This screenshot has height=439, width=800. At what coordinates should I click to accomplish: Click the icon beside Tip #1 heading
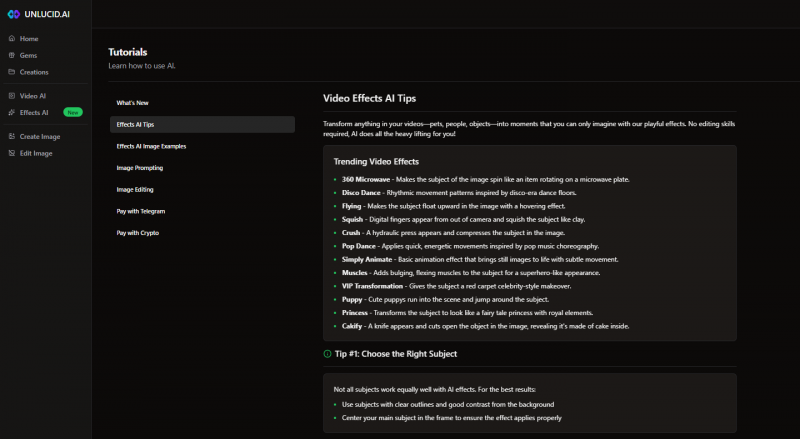tap(327, 354)
